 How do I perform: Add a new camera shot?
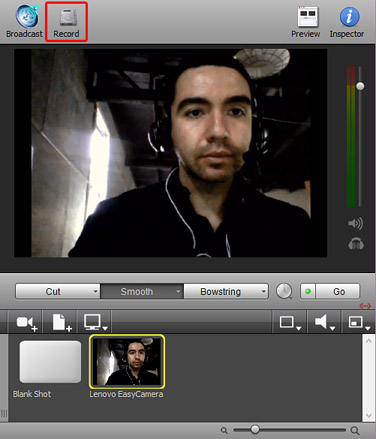coord(27,323)
